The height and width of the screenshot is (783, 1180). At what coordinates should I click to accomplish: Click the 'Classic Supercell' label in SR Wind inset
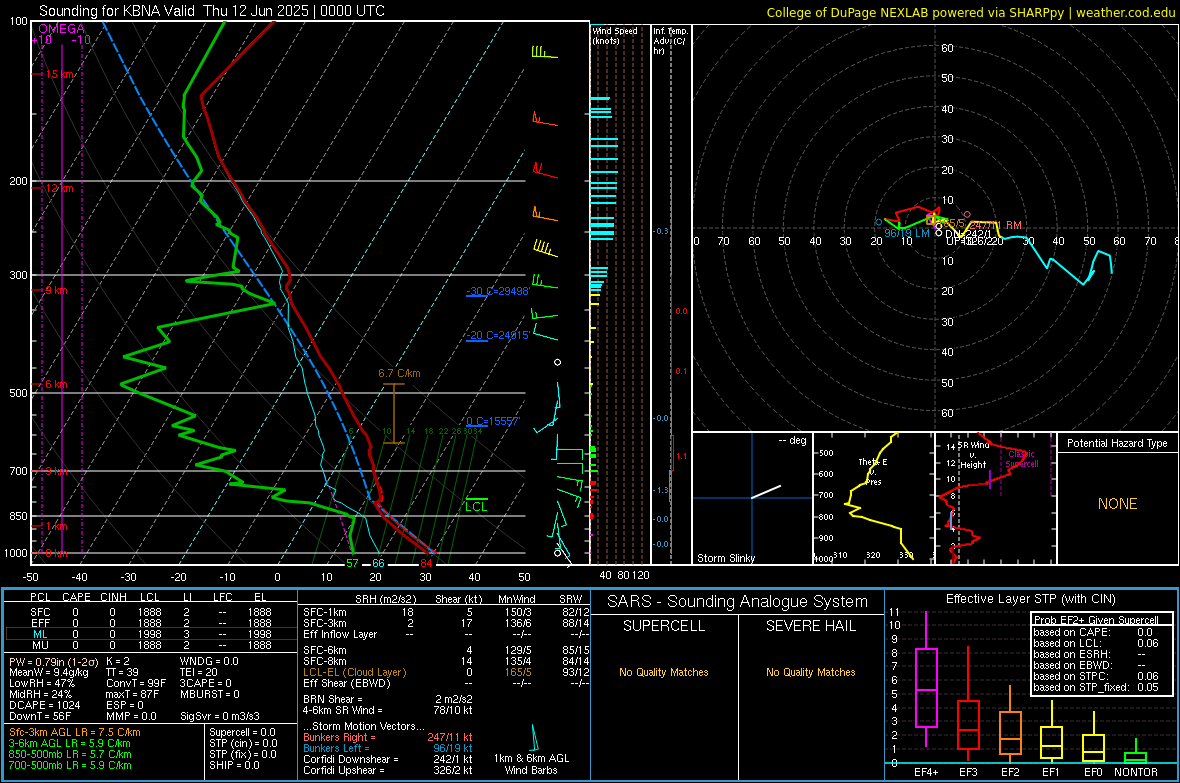pos(1022,459)
